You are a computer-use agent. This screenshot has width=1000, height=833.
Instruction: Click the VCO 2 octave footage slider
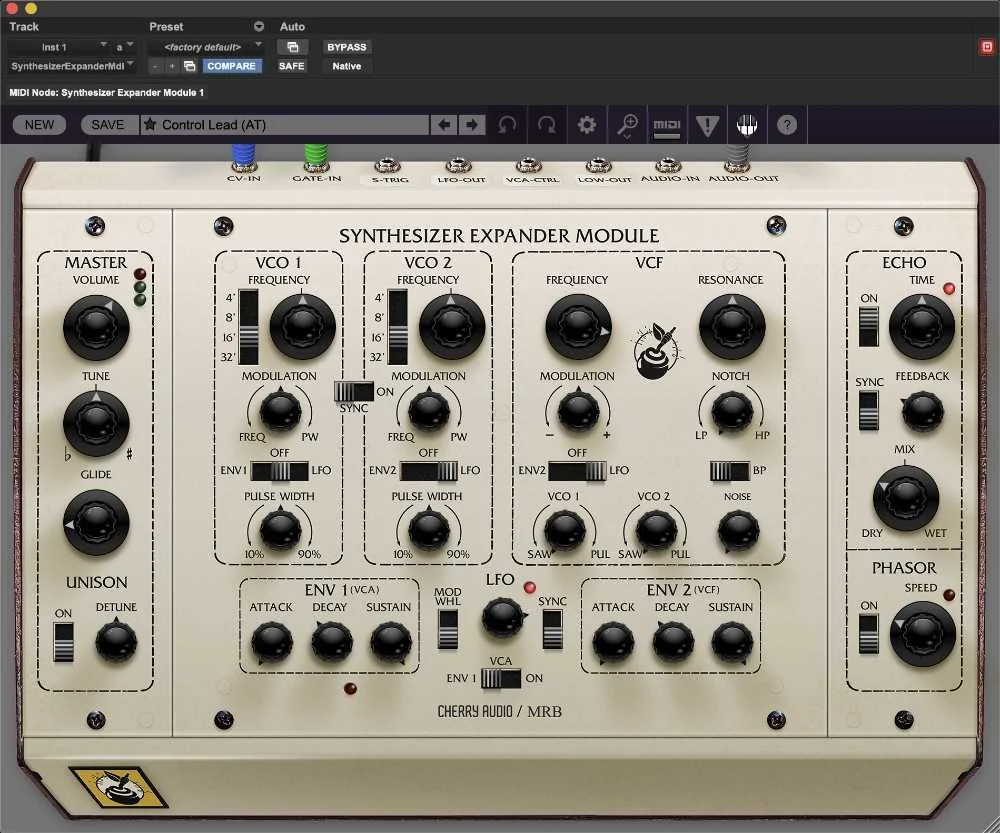tap(397, 327)
